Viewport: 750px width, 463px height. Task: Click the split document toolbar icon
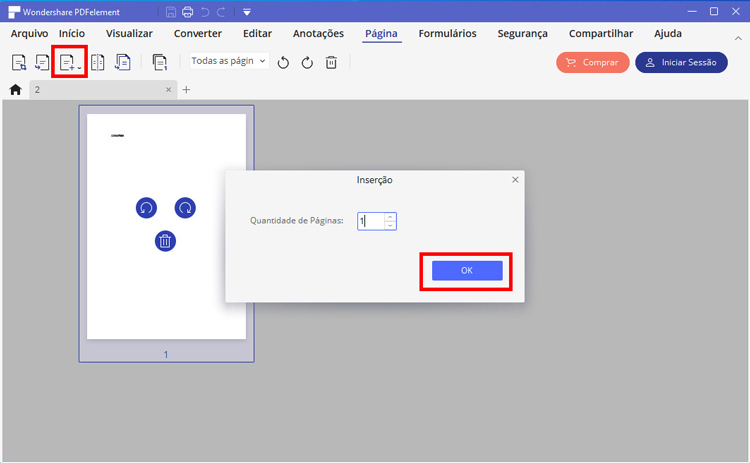point(98,62)
